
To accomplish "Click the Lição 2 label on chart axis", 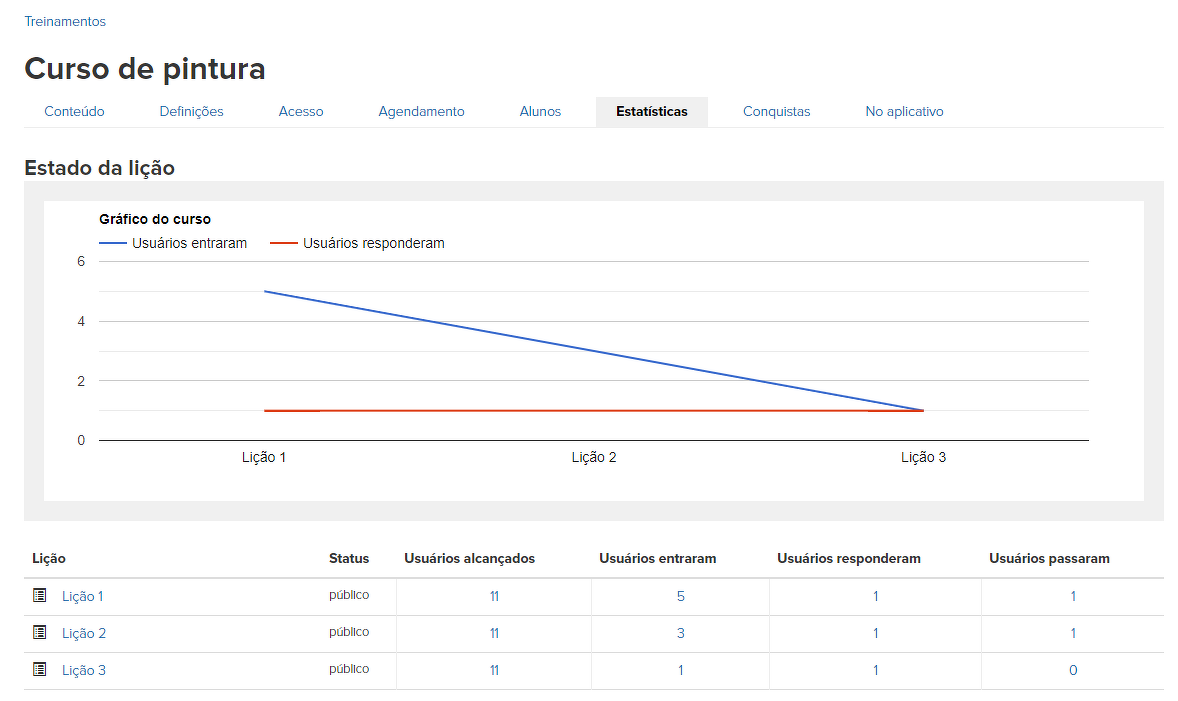I will pos(594,458).
